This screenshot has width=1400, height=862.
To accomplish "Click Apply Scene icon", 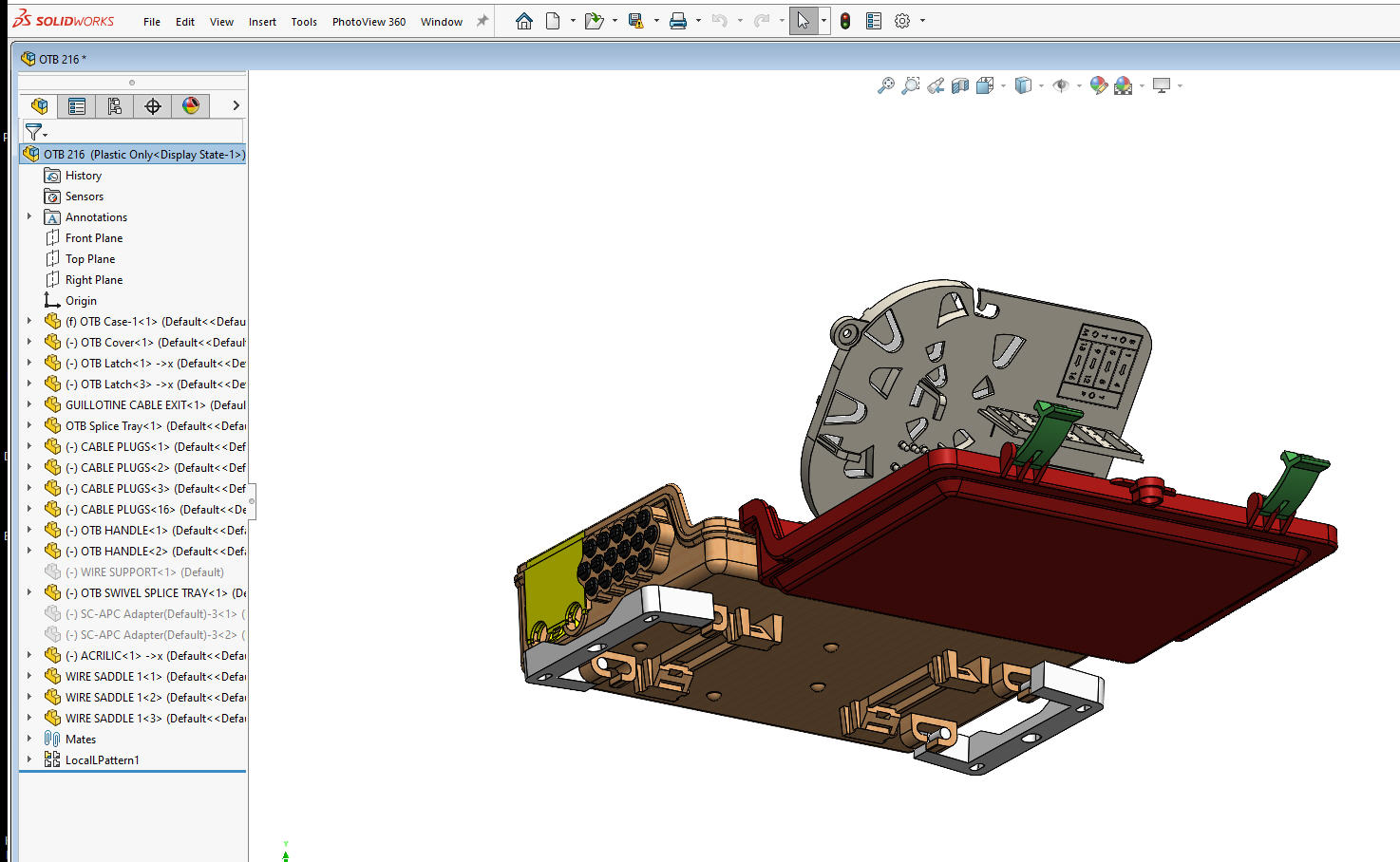I will tap(1123, 85).
